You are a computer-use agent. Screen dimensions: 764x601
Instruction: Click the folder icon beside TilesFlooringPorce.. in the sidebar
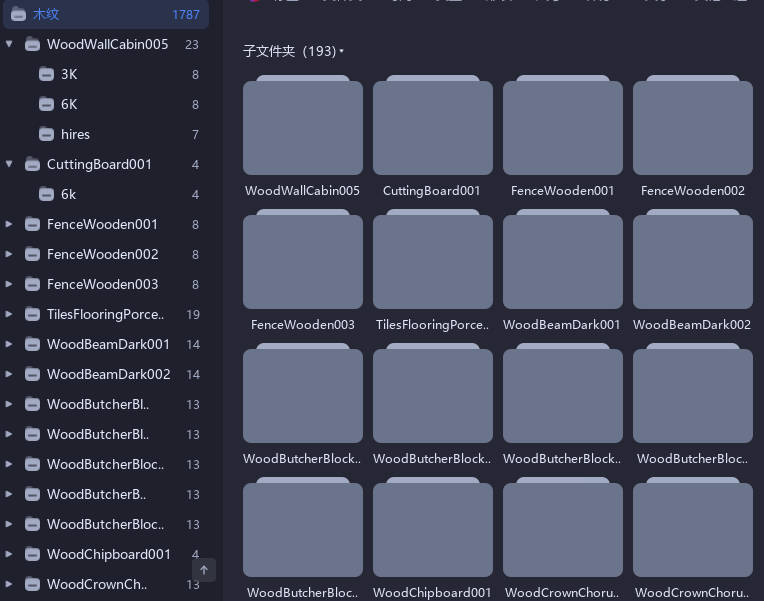click(32, 314)
